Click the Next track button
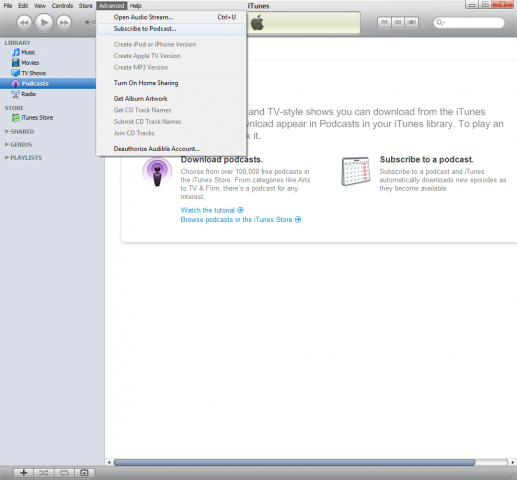The height and width of the screenshot is (480, 517). 64,23
